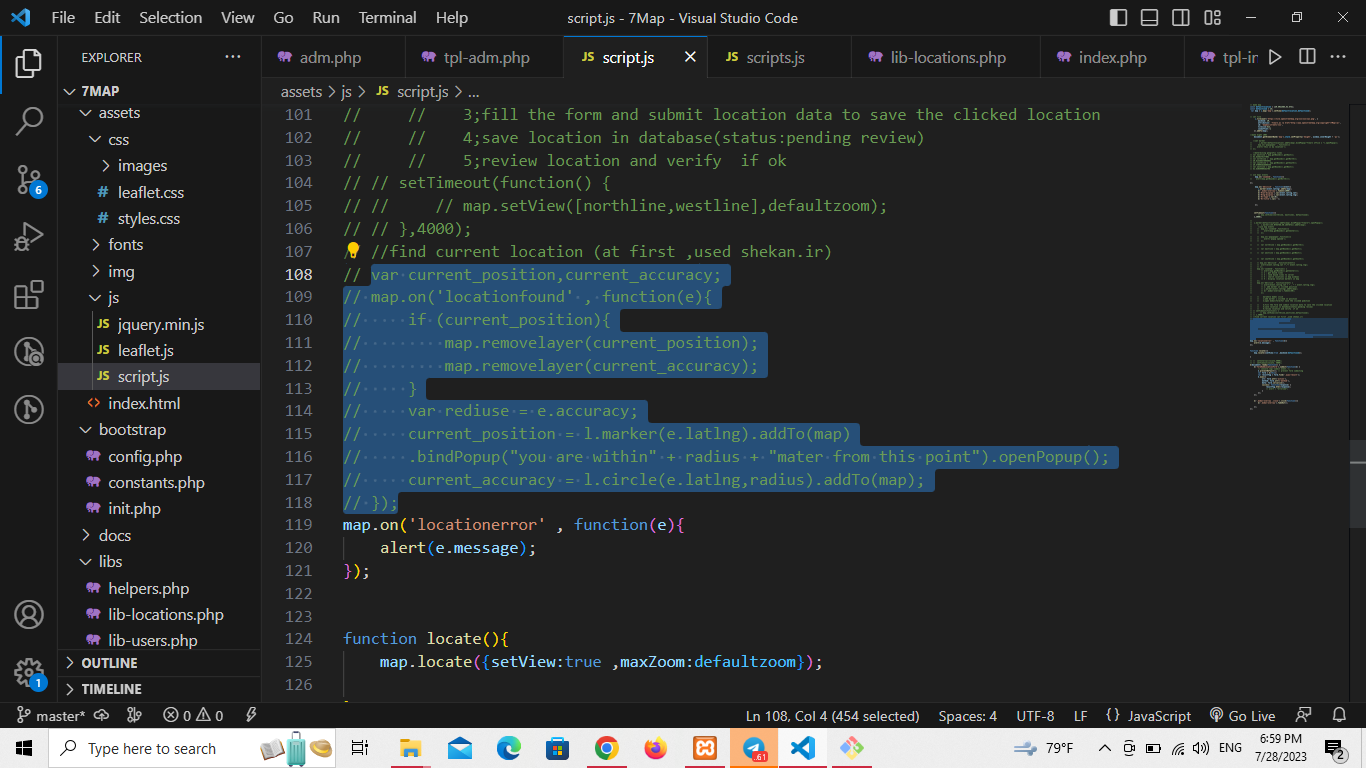Image resolution: width=1366 pixels, height=768 pixels.
Task: Switch to the lib-locations.php tab
Action: [946, 57]
